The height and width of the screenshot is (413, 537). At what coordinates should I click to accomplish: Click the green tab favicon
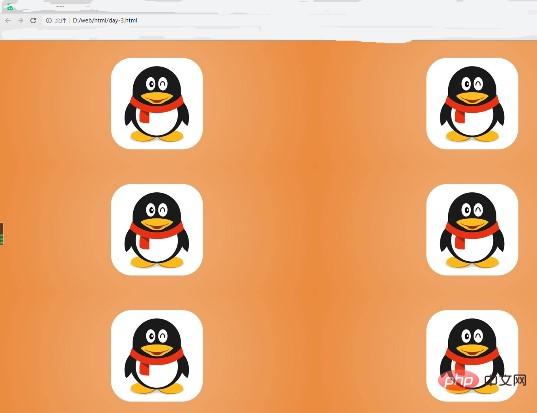10,8
